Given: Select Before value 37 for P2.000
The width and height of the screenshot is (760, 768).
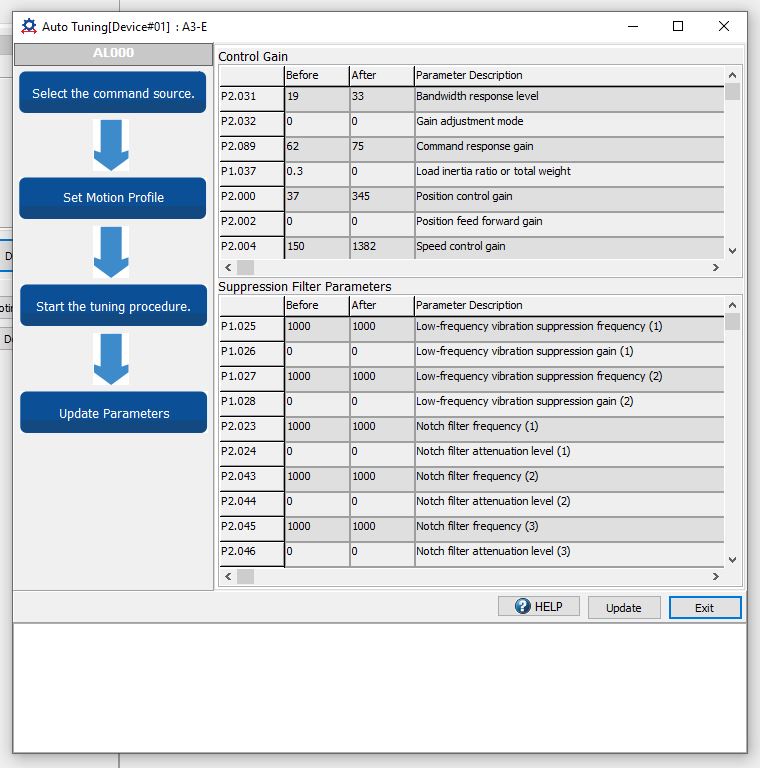Looking at the screenshot, I should coord(316,198).
